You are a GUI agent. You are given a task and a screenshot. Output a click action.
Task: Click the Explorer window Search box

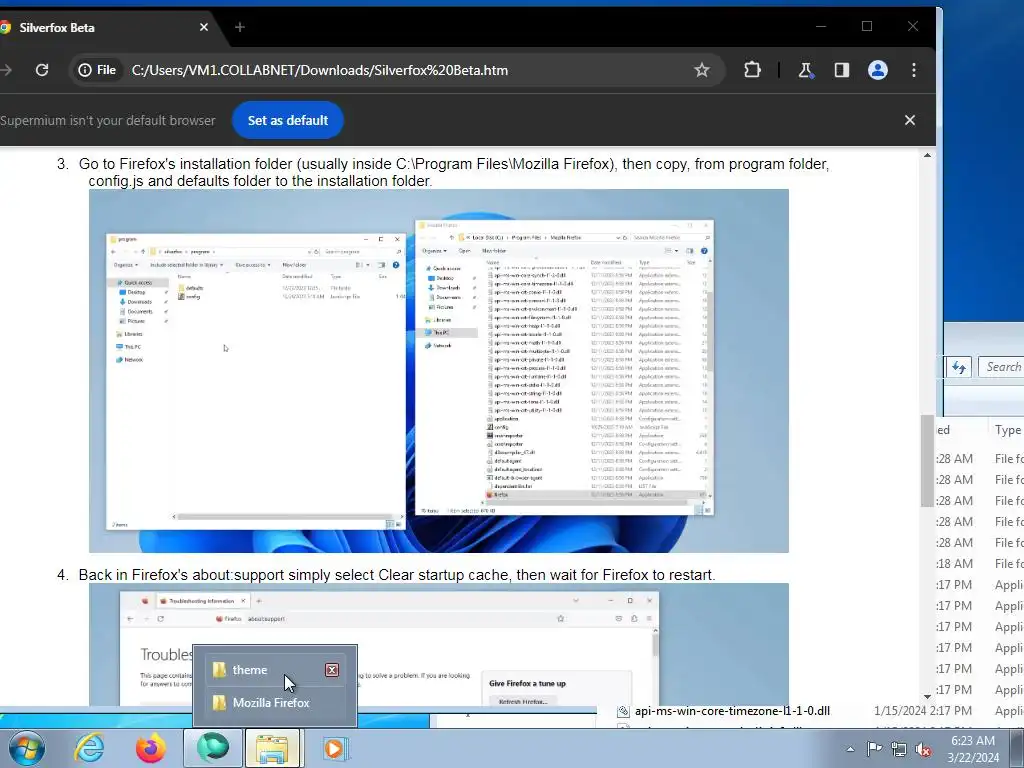(x=1001, y=367)
